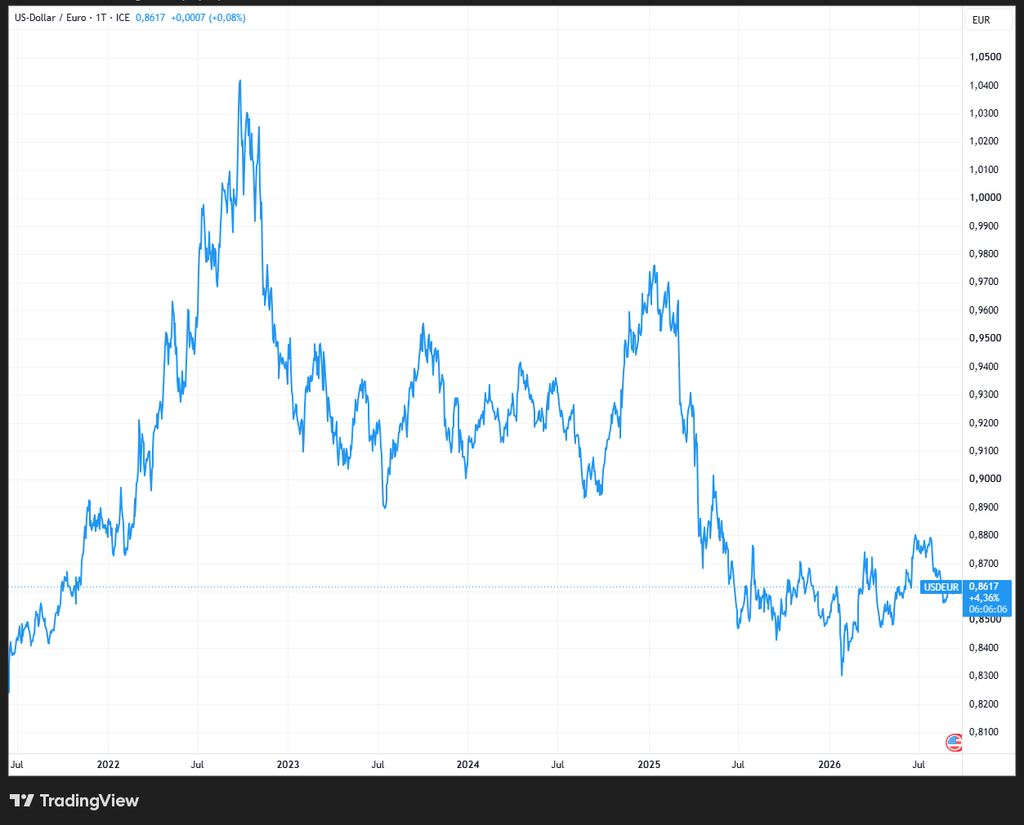Image resolution: width=1024 pixels, height=825 pixels.
Task: Click the 2023 time axis label
Action: (x=288, y=764)
